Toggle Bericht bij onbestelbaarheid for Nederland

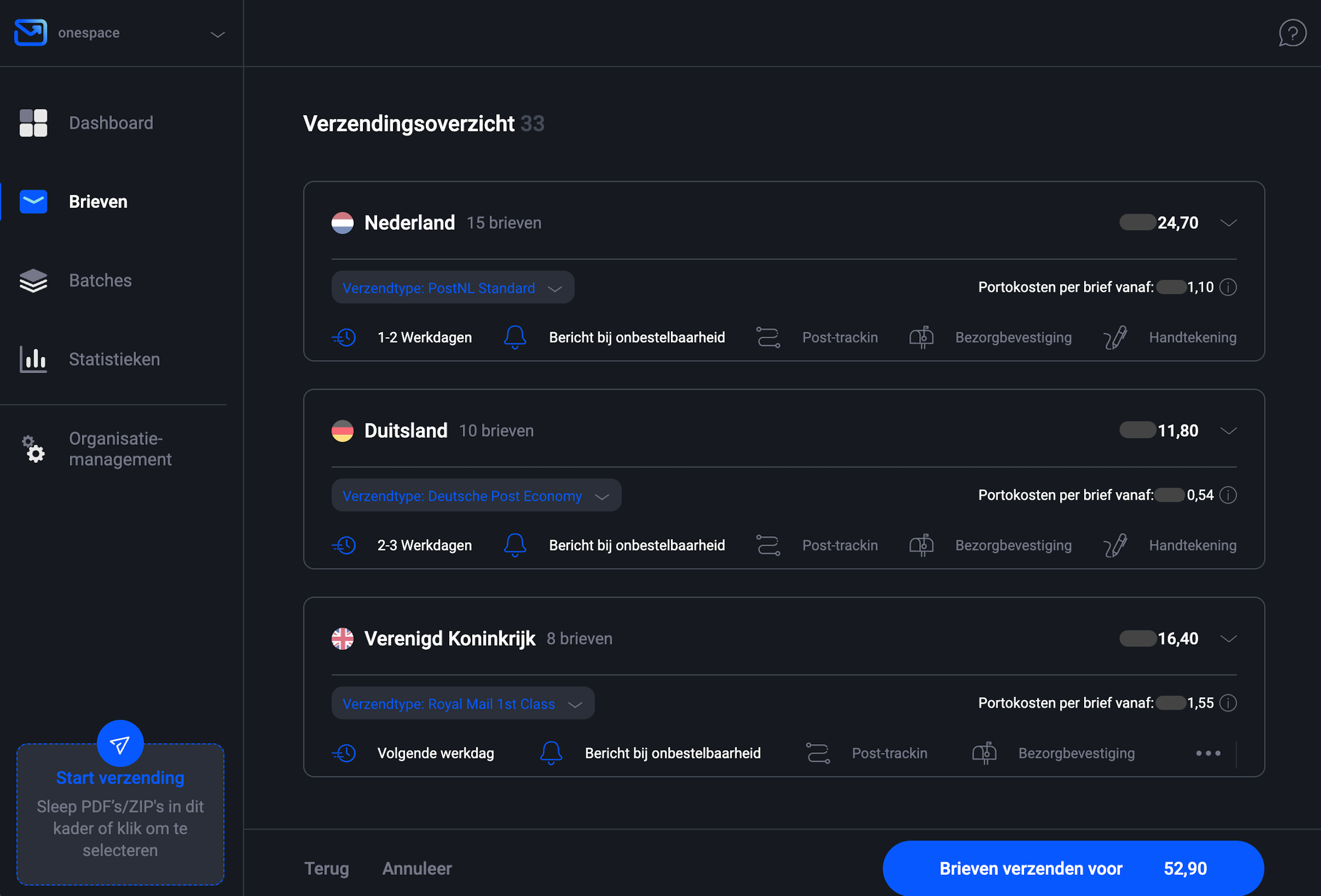515,337
